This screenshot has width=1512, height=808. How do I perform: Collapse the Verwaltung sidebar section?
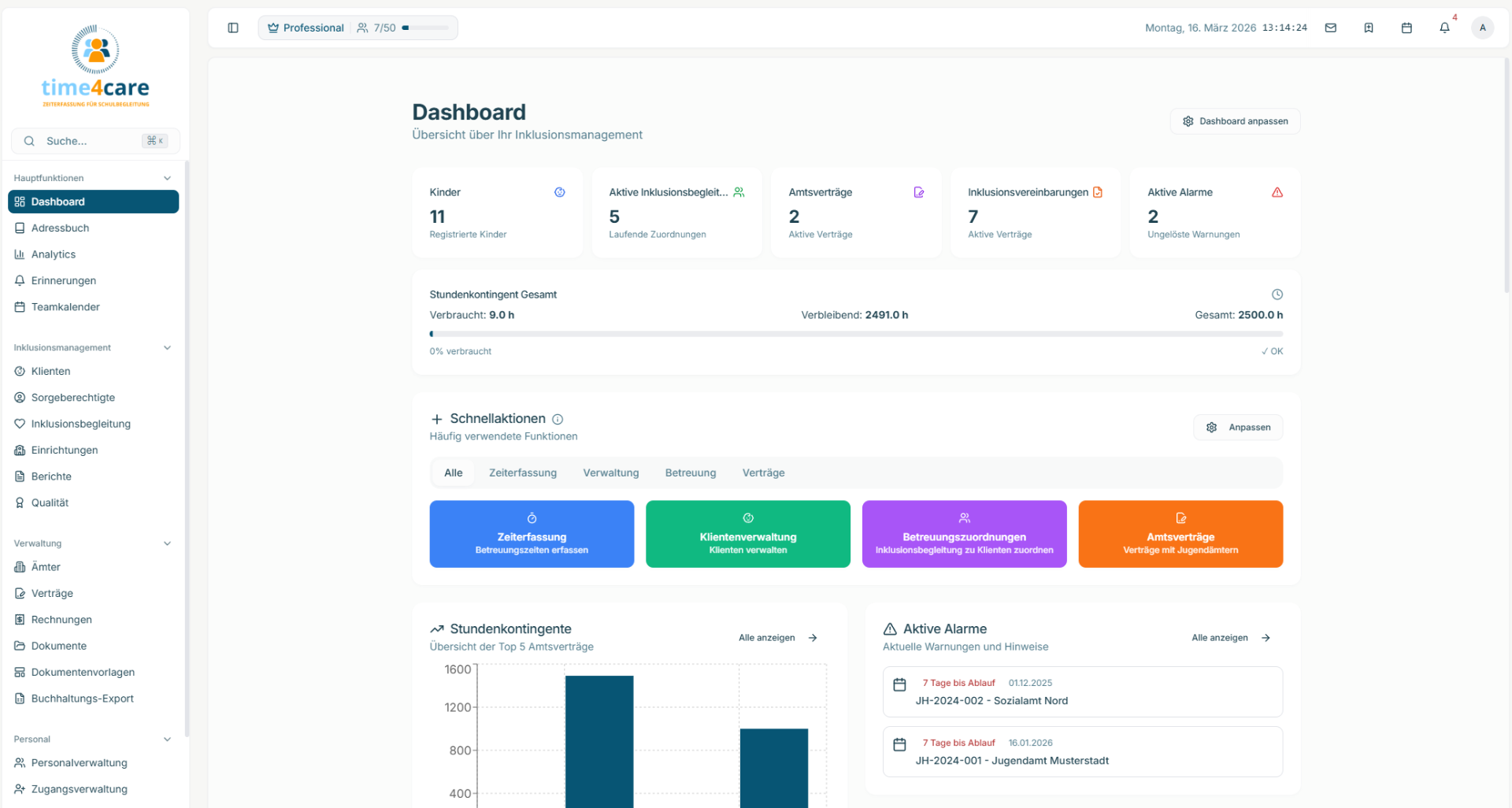(x=167, y=543)
